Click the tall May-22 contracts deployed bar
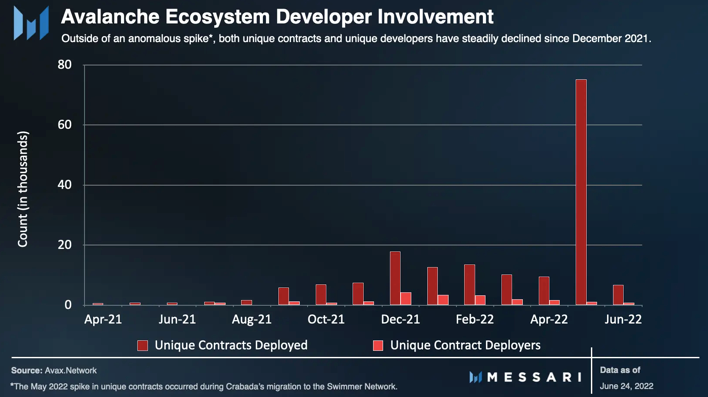The height and width of the screenshot is (397, 708). click(x=581, y=192)
